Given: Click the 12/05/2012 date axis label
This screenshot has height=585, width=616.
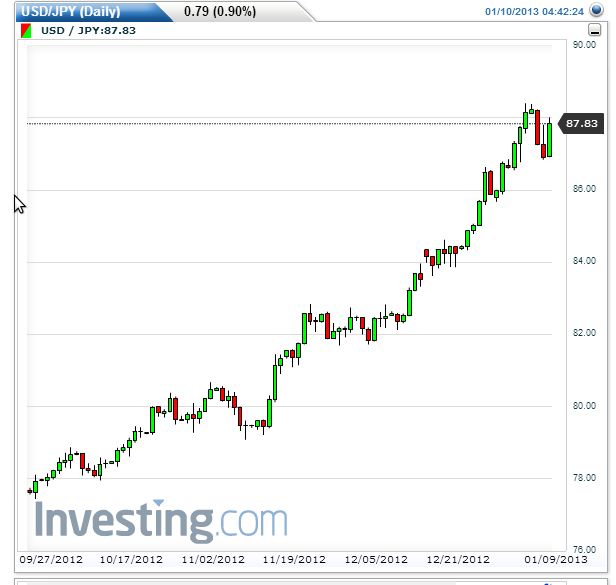Looking at the screenshot, I should tap(376, 559).
